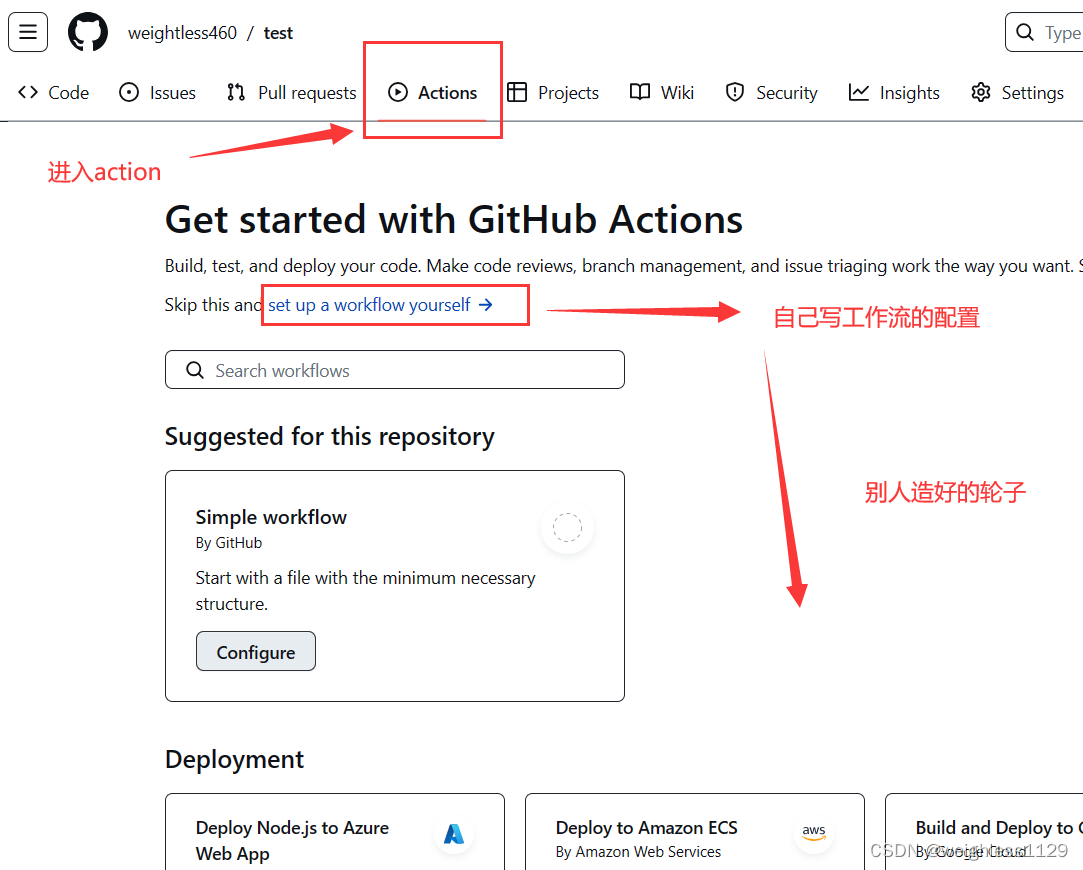Switch to the Projects tab

pos(553,93)
